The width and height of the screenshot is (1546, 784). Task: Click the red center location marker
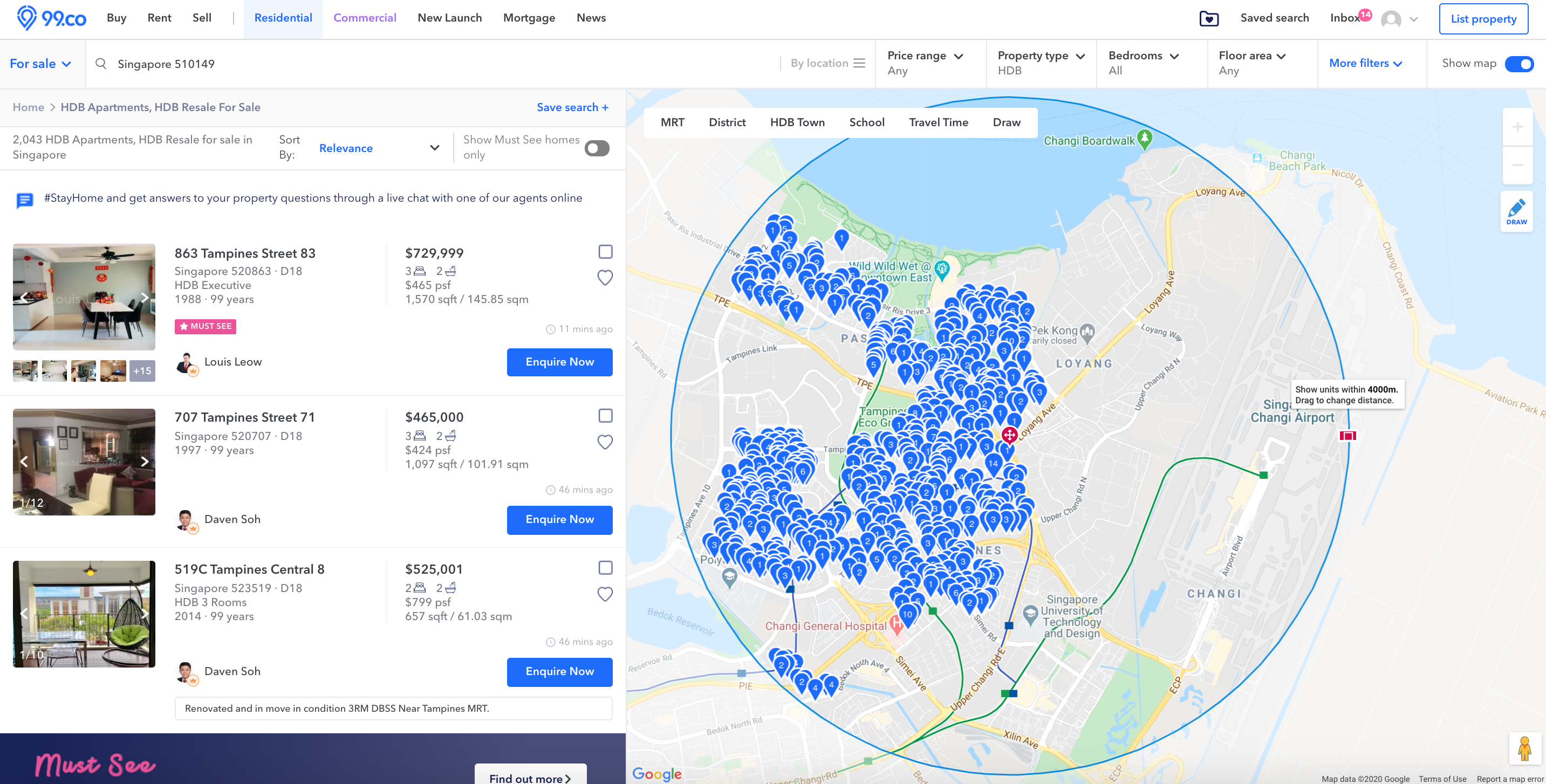[1009, 436]
